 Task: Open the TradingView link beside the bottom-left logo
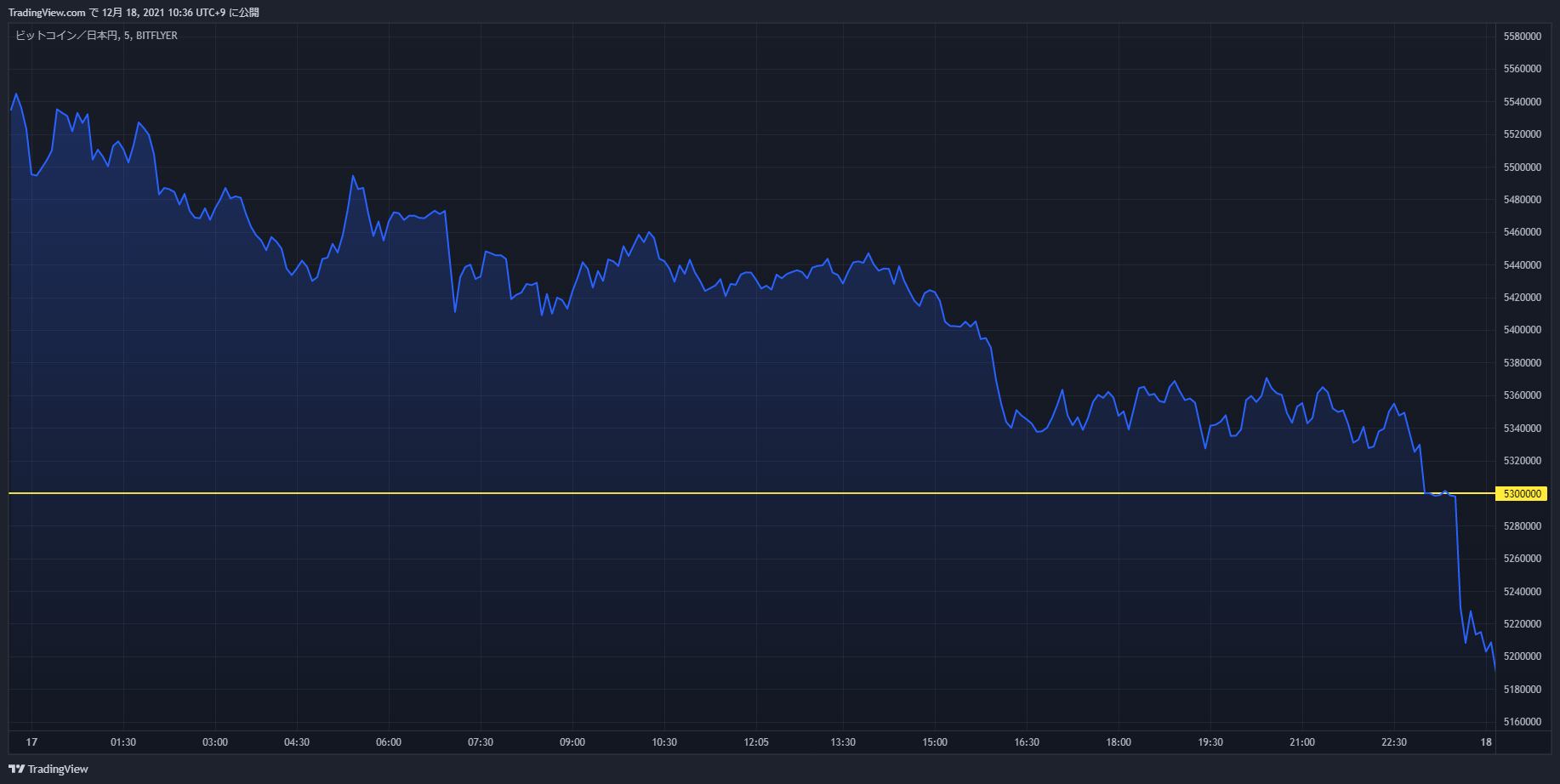[x=58, y=769]
